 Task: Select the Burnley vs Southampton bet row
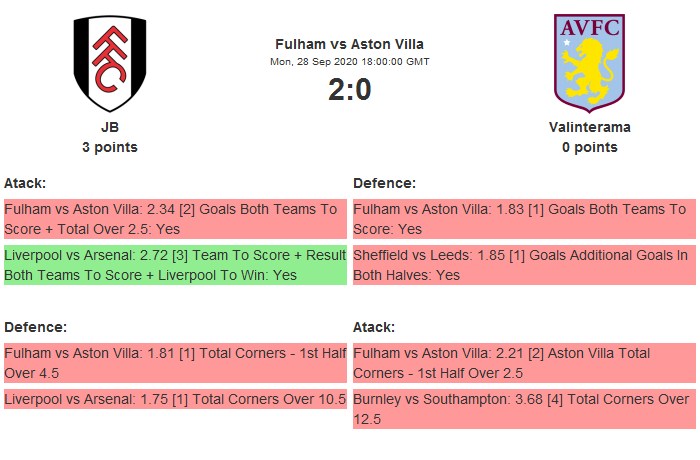524,409
